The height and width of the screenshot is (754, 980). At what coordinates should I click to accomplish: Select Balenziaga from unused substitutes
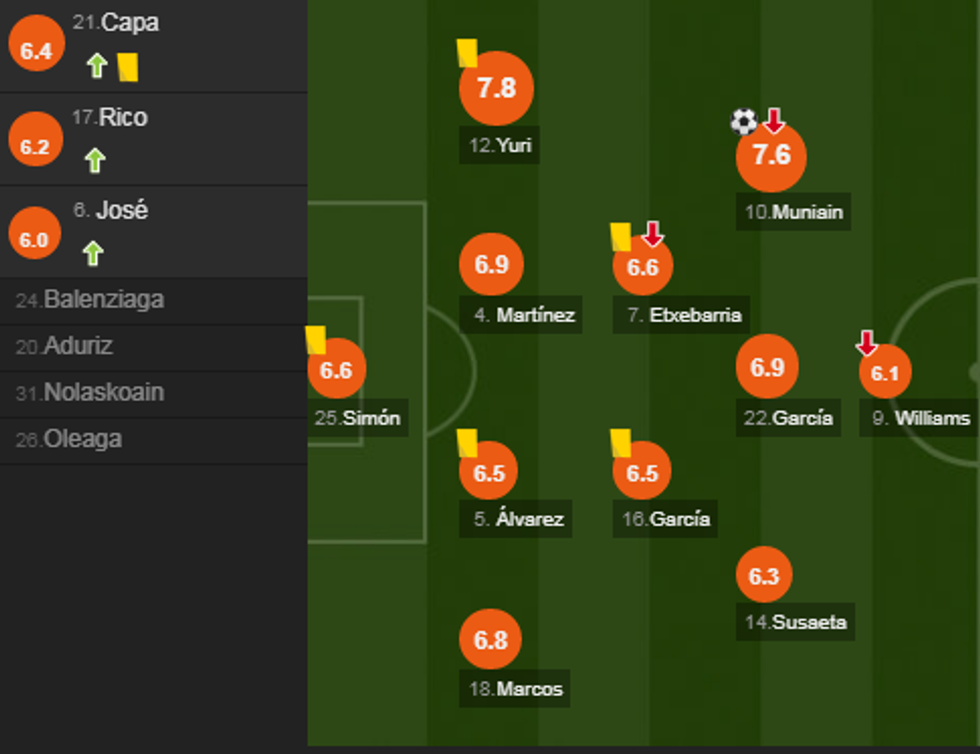103,300
